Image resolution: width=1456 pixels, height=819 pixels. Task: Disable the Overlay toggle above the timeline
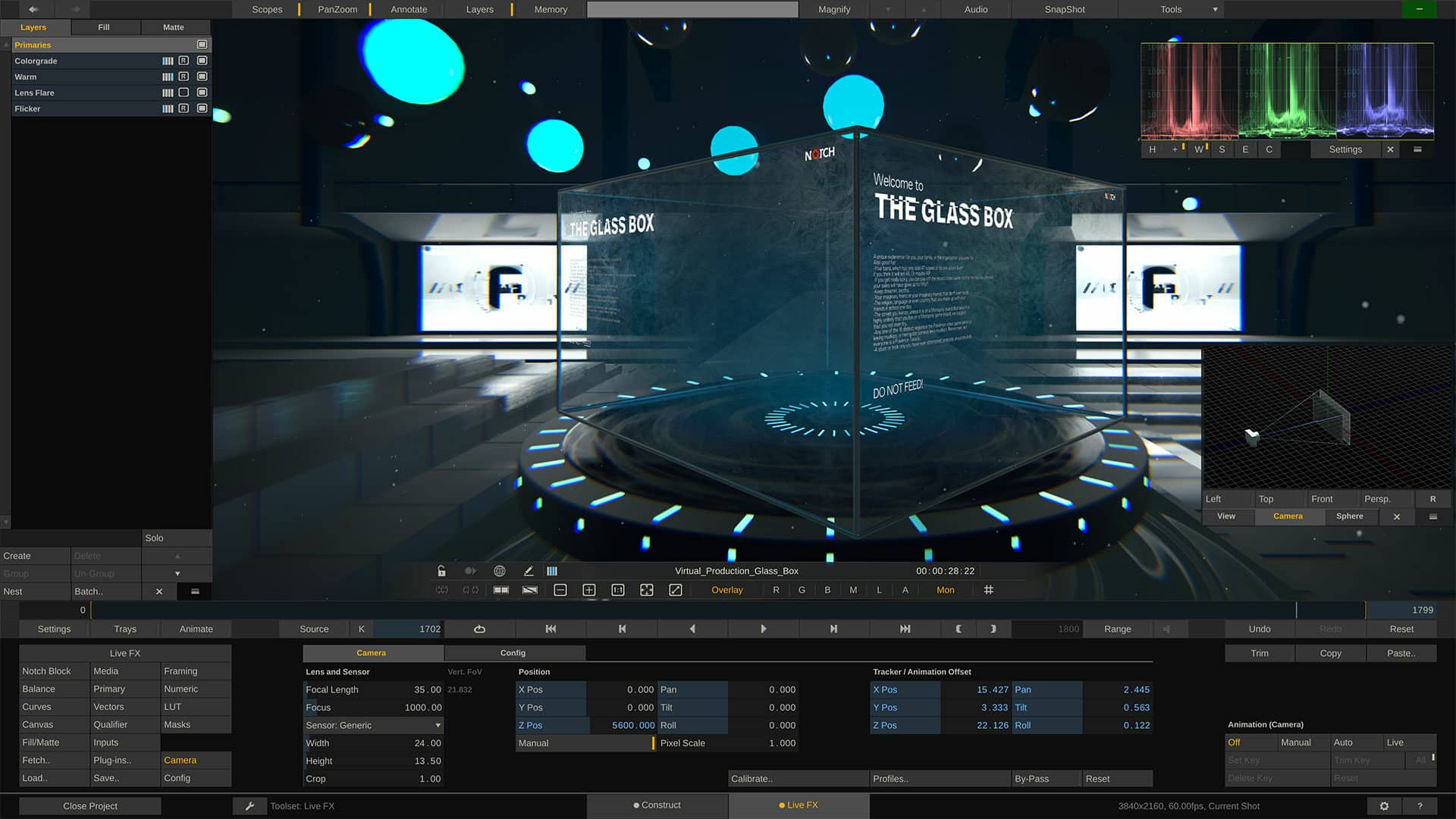(x=726, y=589)
